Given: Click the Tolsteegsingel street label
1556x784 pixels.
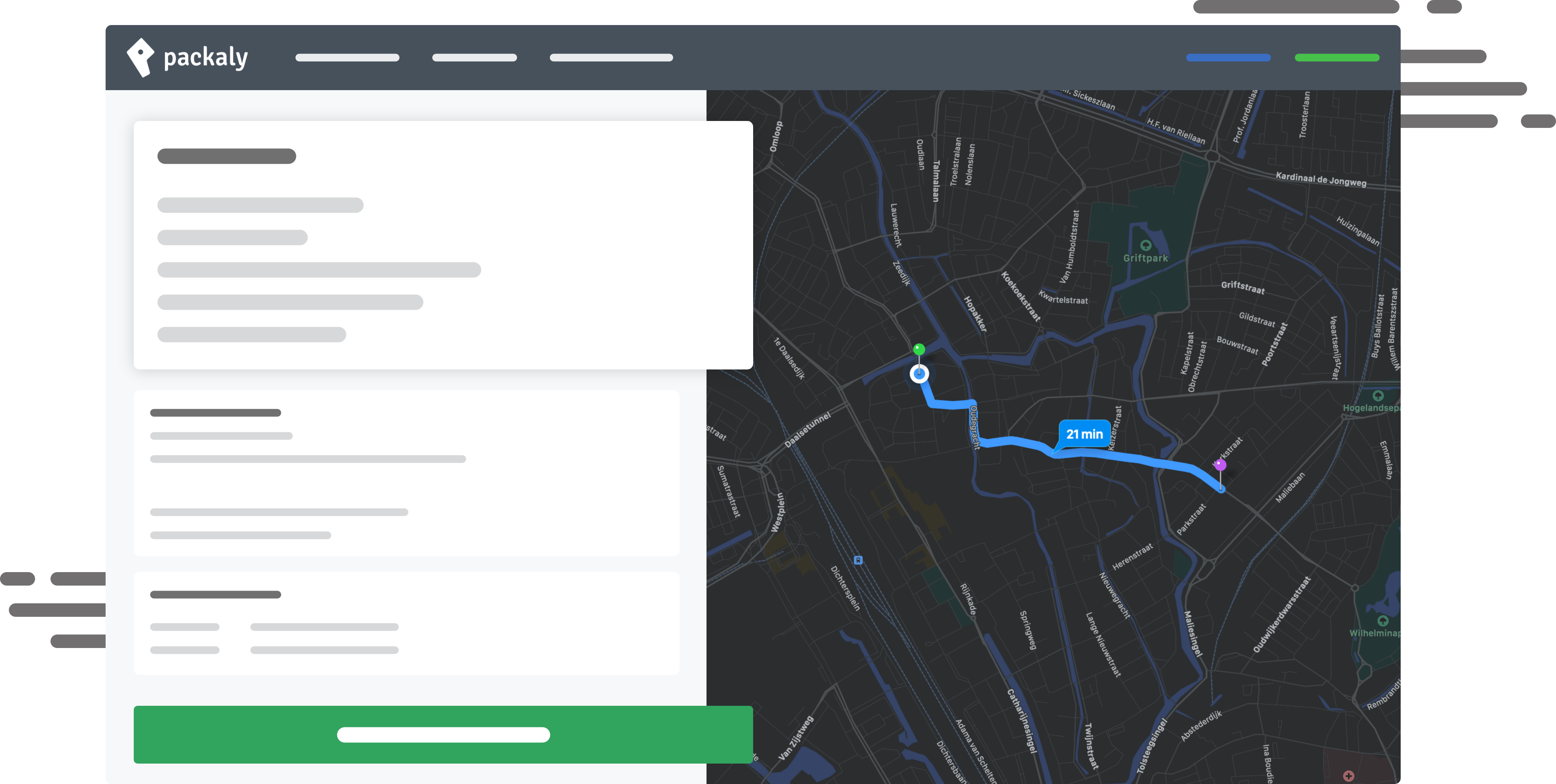Looking at the screenshot, I should [x=1151, y=745].
